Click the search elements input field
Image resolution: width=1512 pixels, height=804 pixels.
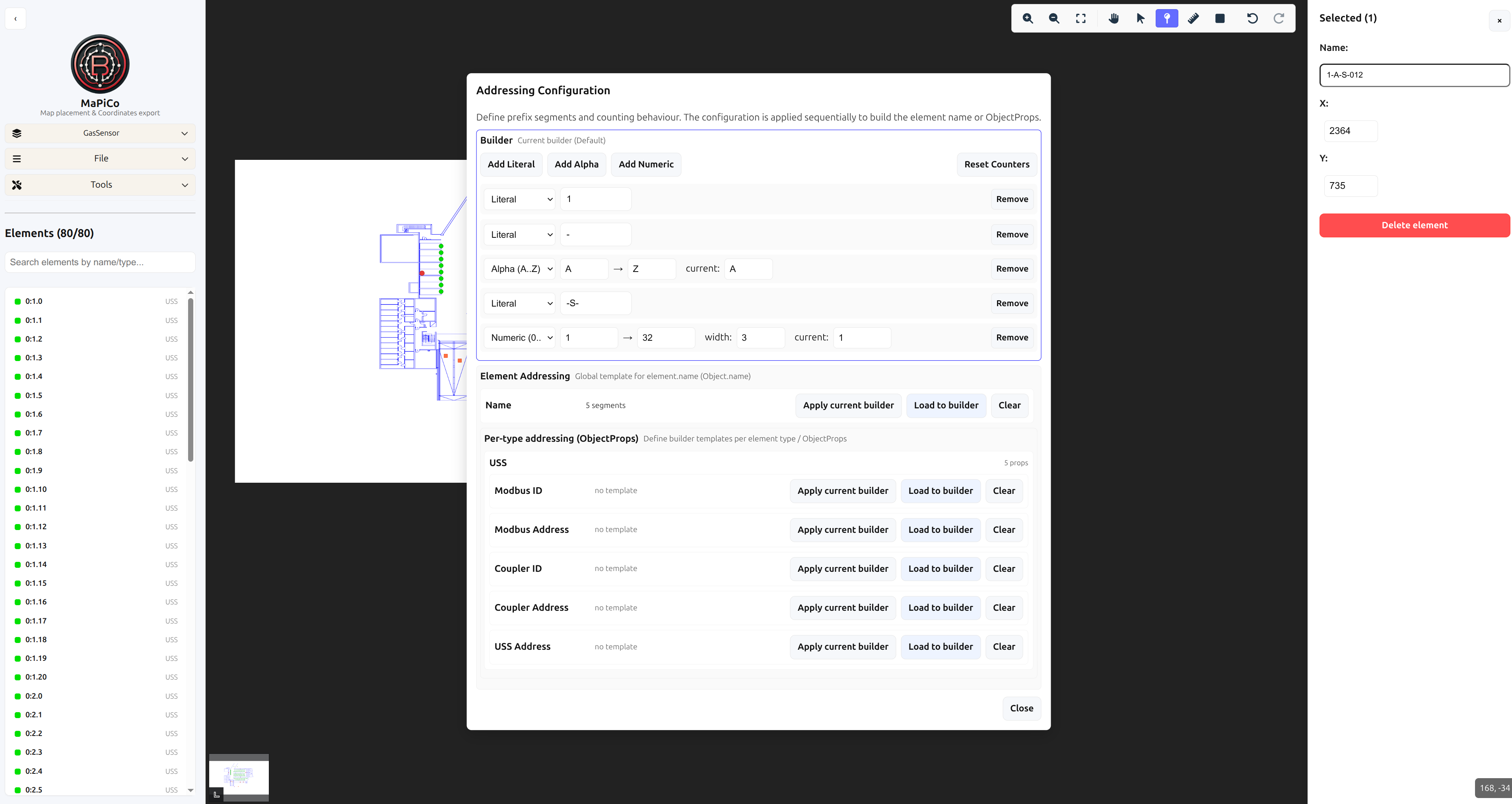100,262
